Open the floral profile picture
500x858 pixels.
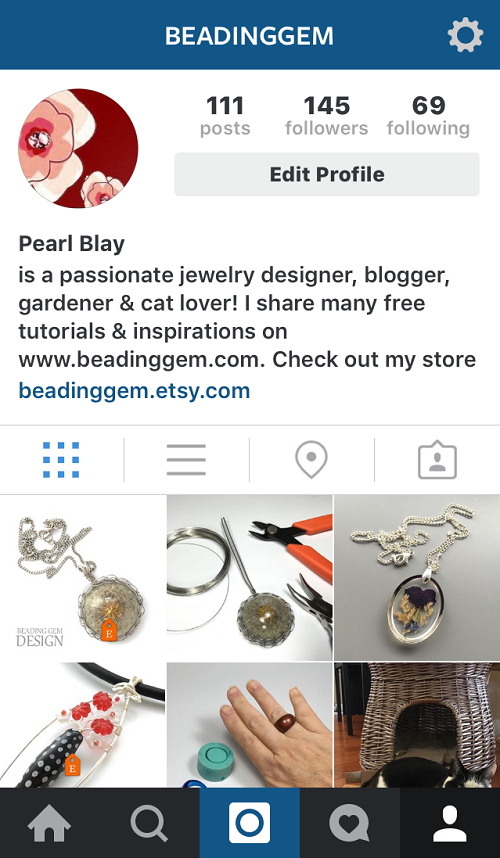78,148
